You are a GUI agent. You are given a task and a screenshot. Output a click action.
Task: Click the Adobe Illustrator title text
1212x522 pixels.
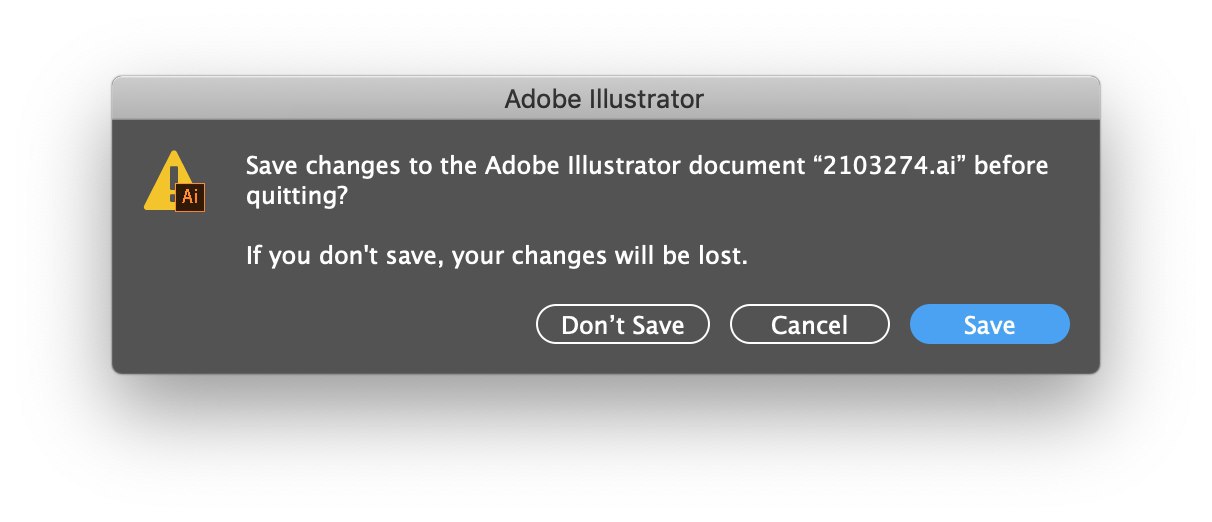pyautogui.click(x=604, y=99)
